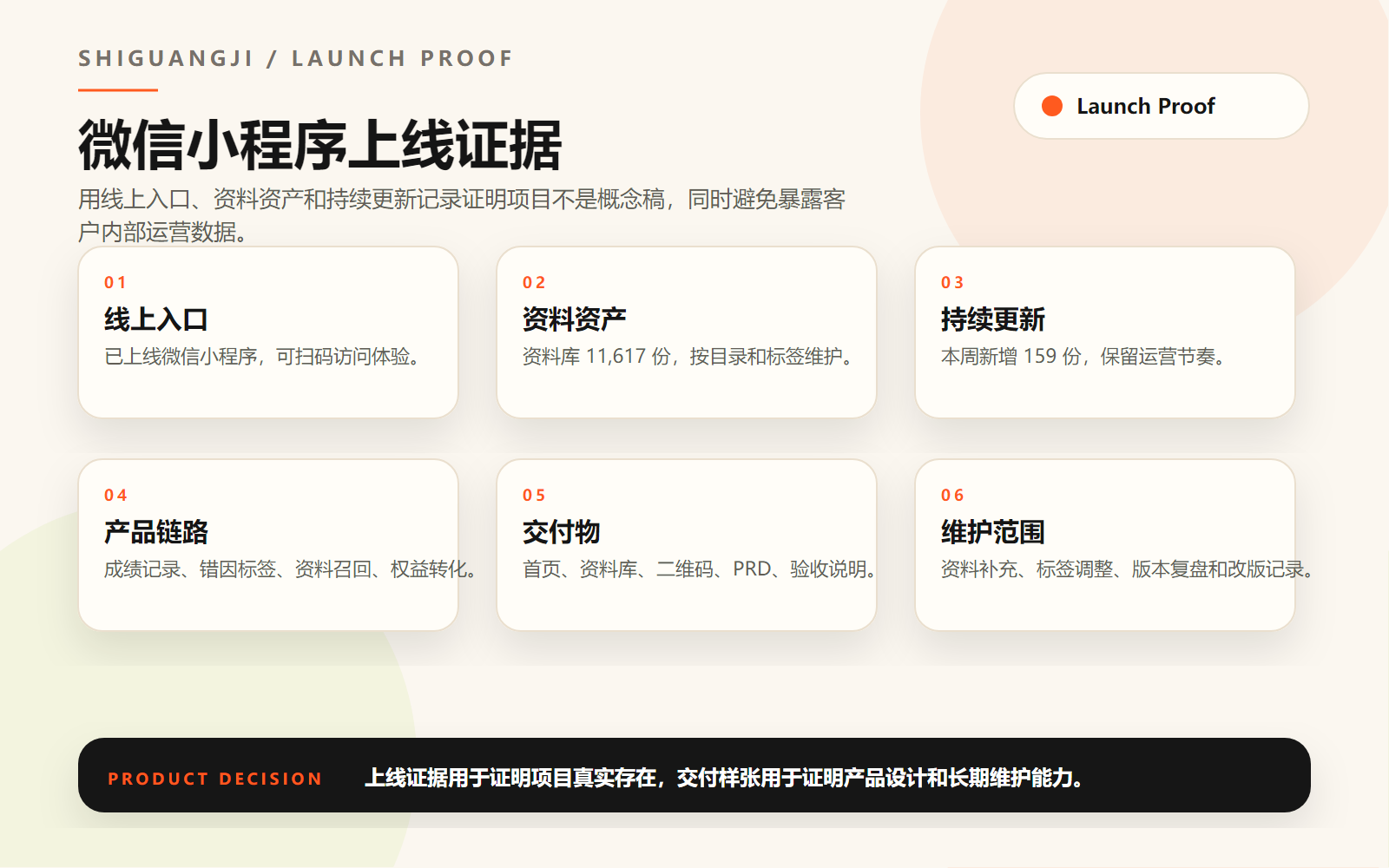Select the 交付物 card heading

pyautogui.click(x=562, y=531)
